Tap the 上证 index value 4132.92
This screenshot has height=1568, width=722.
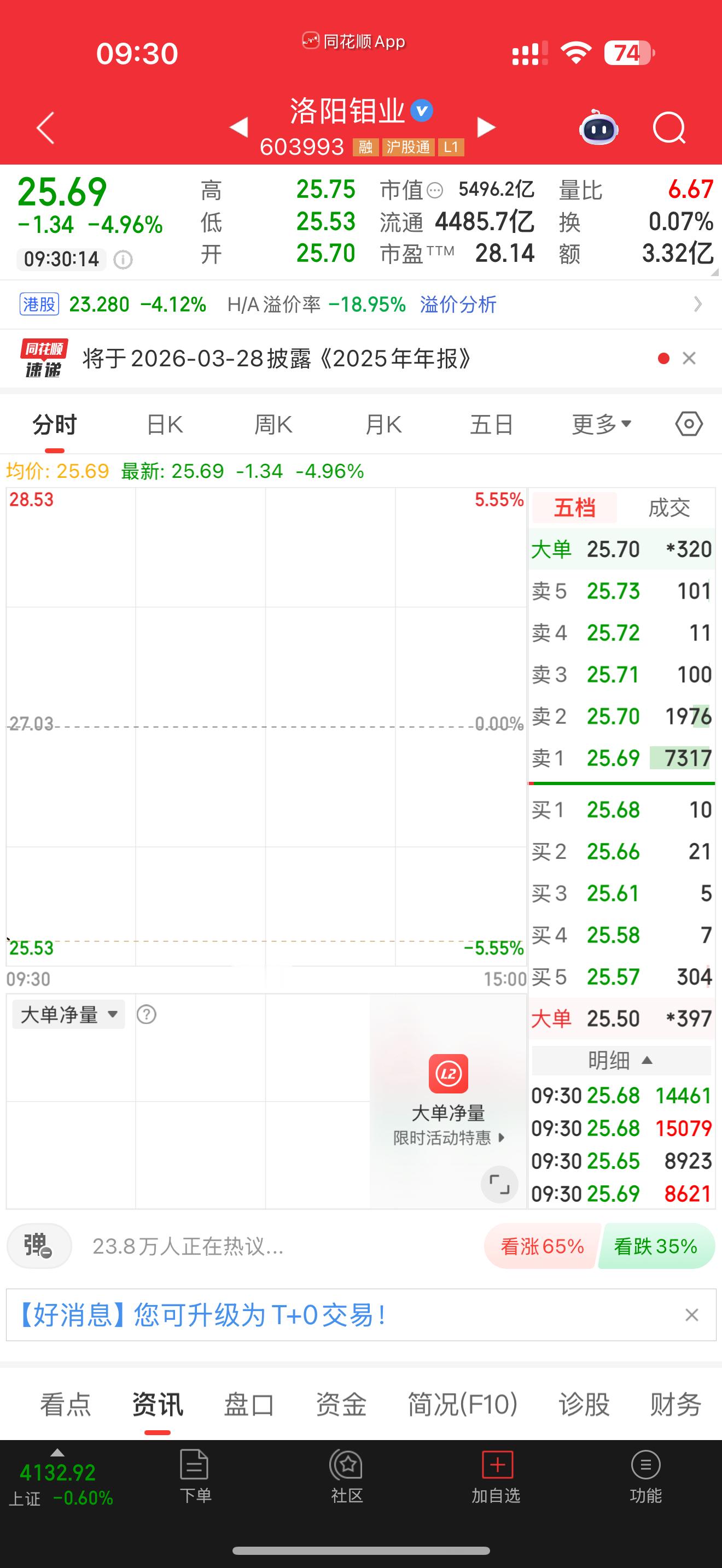point(58,1473)
